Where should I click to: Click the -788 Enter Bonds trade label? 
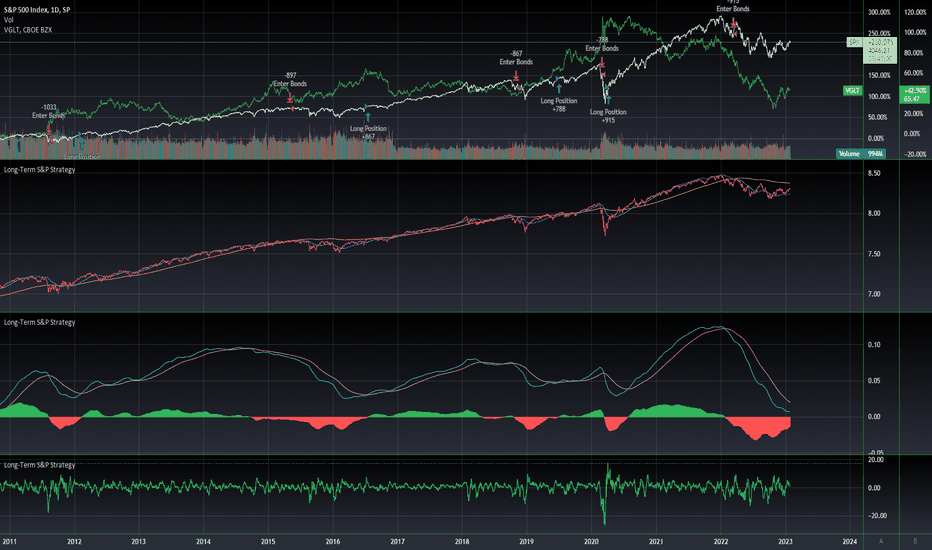point(602,44)
